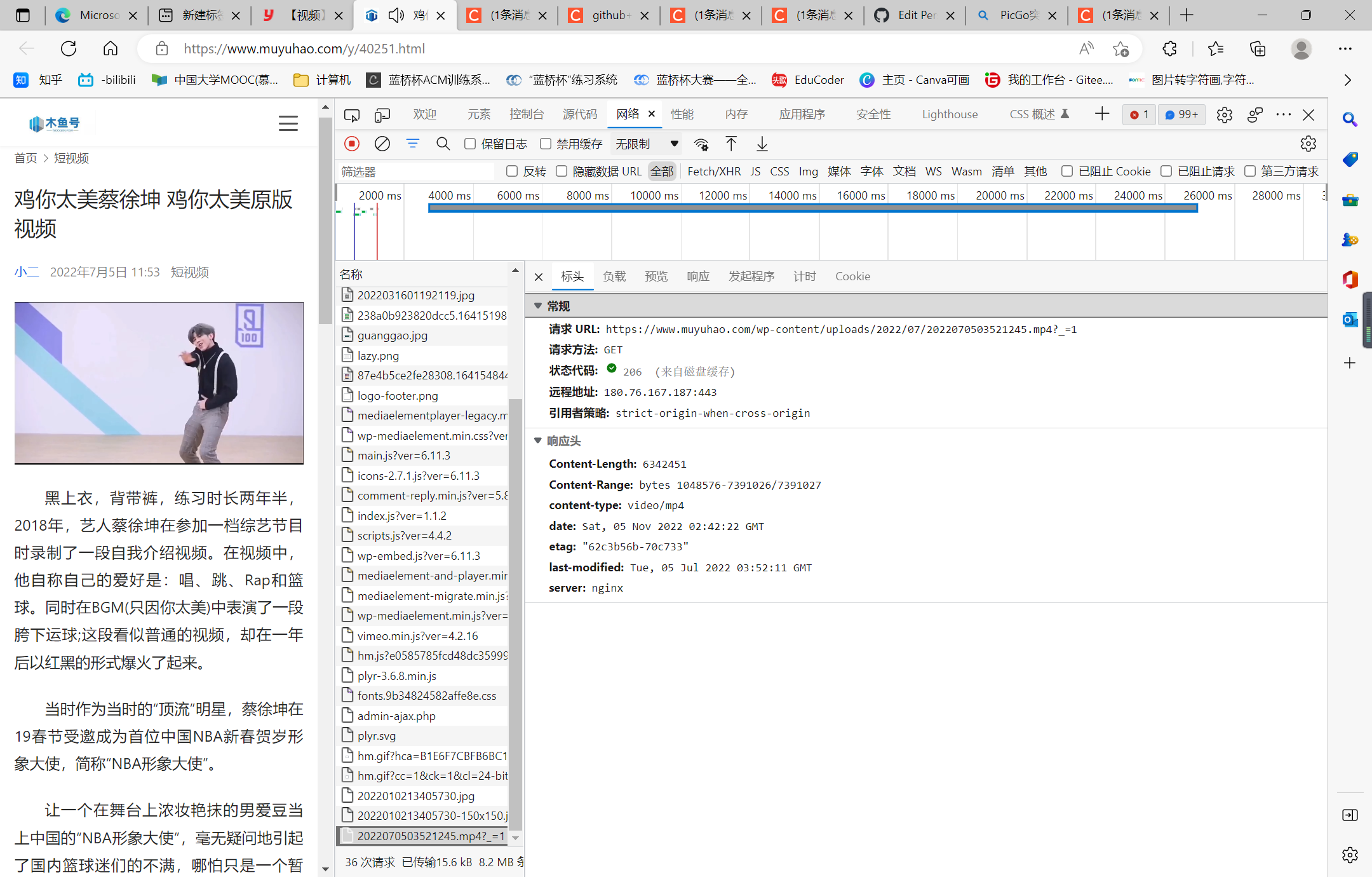Click the import HAR upload arrow
The width and height of the screenshot is (1372, 877).
pos(731,144)
